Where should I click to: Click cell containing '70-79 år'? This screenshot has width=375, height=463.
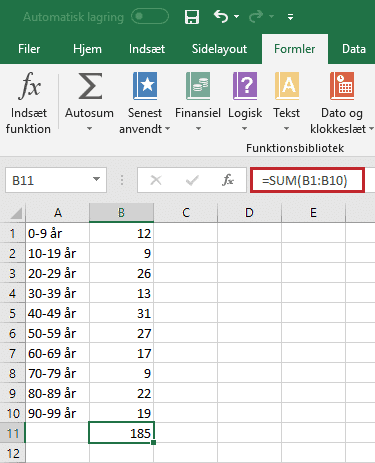(x=57, y=373)
